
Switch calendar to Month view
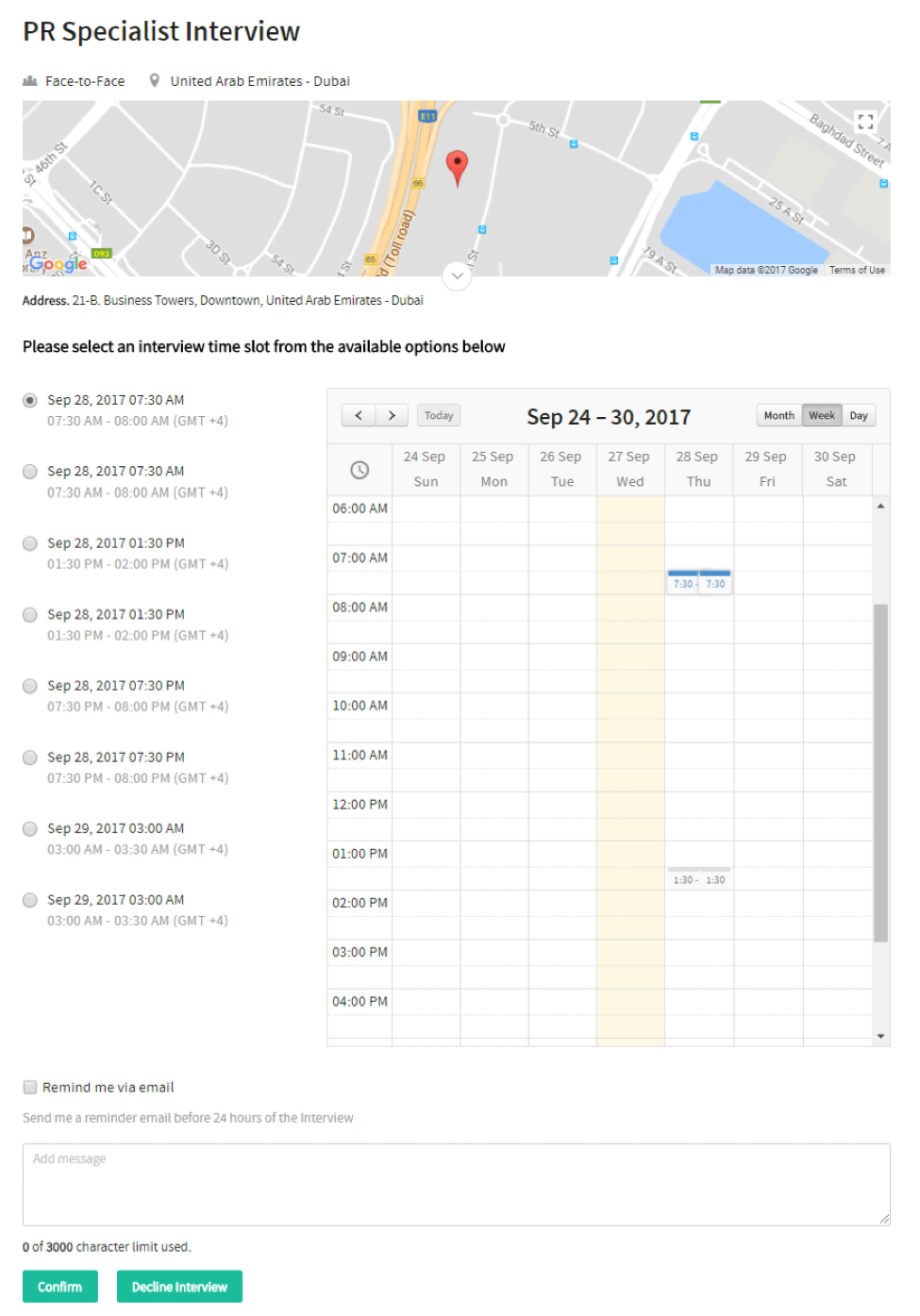click(x=778, y=416)
